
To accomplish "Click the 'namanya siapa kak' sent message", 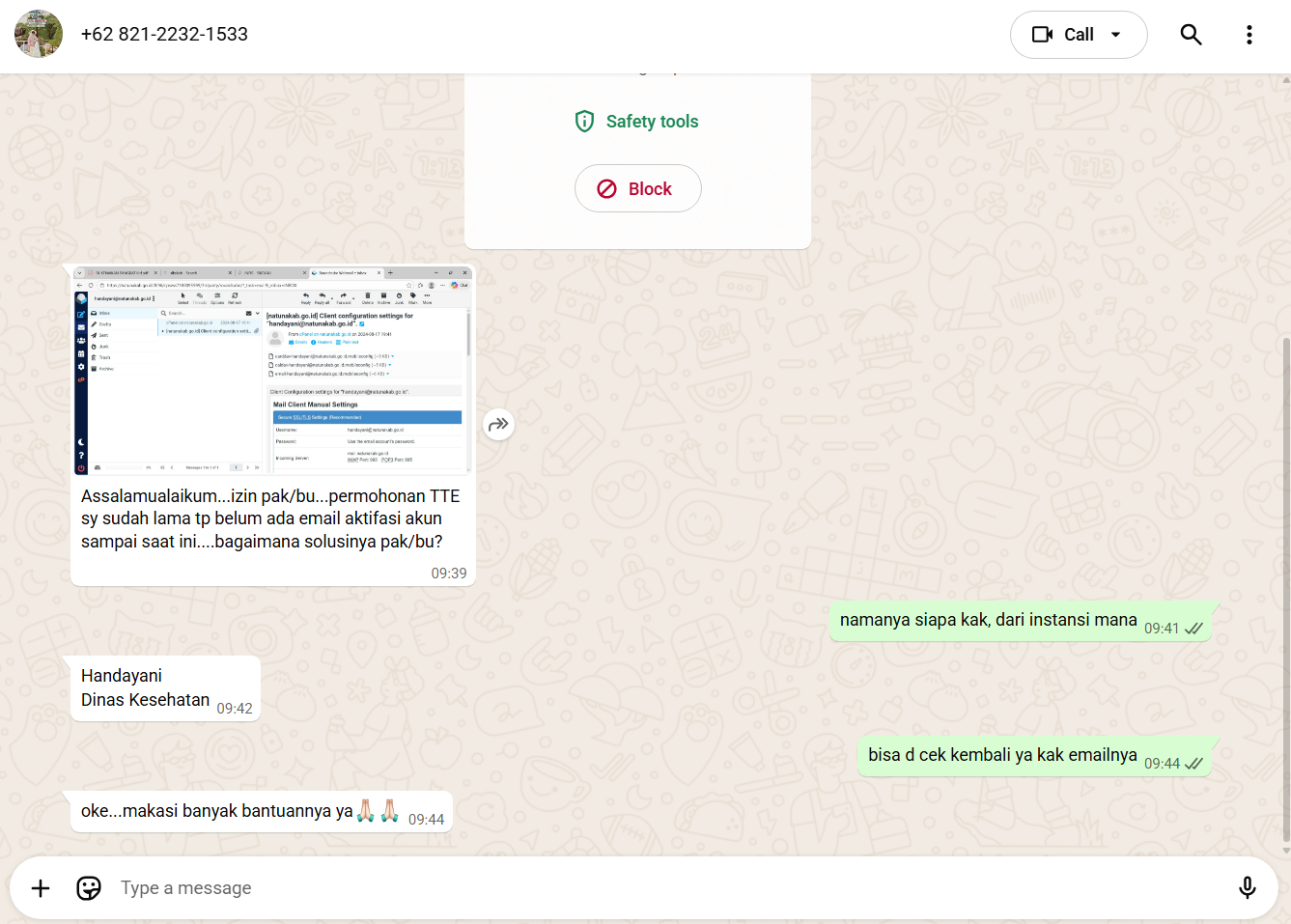I will [x=988, y=621].
